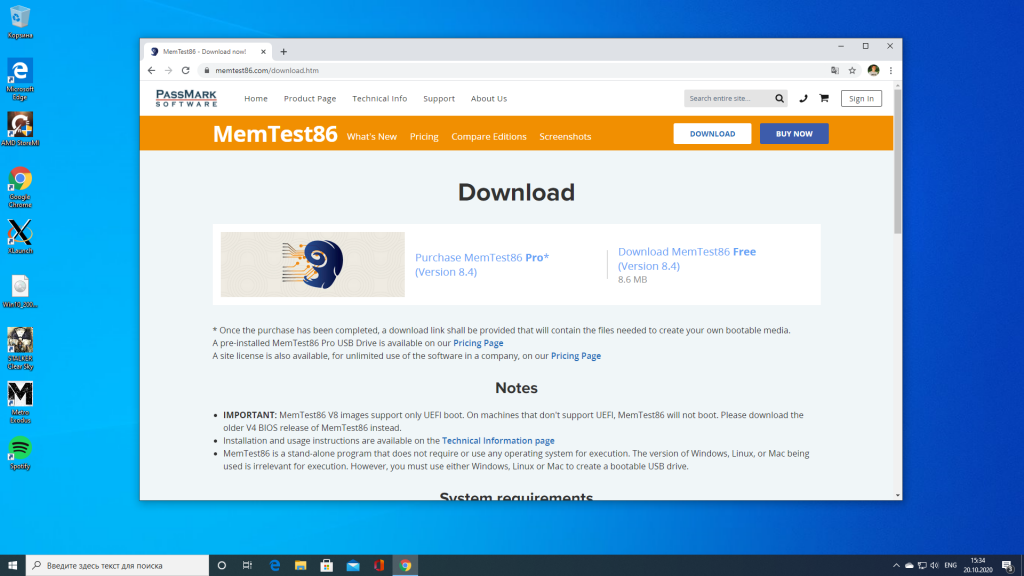Screen dimensions: 1024x576
Task: Reload the page with the refresh icon
Action: point(185,71)
